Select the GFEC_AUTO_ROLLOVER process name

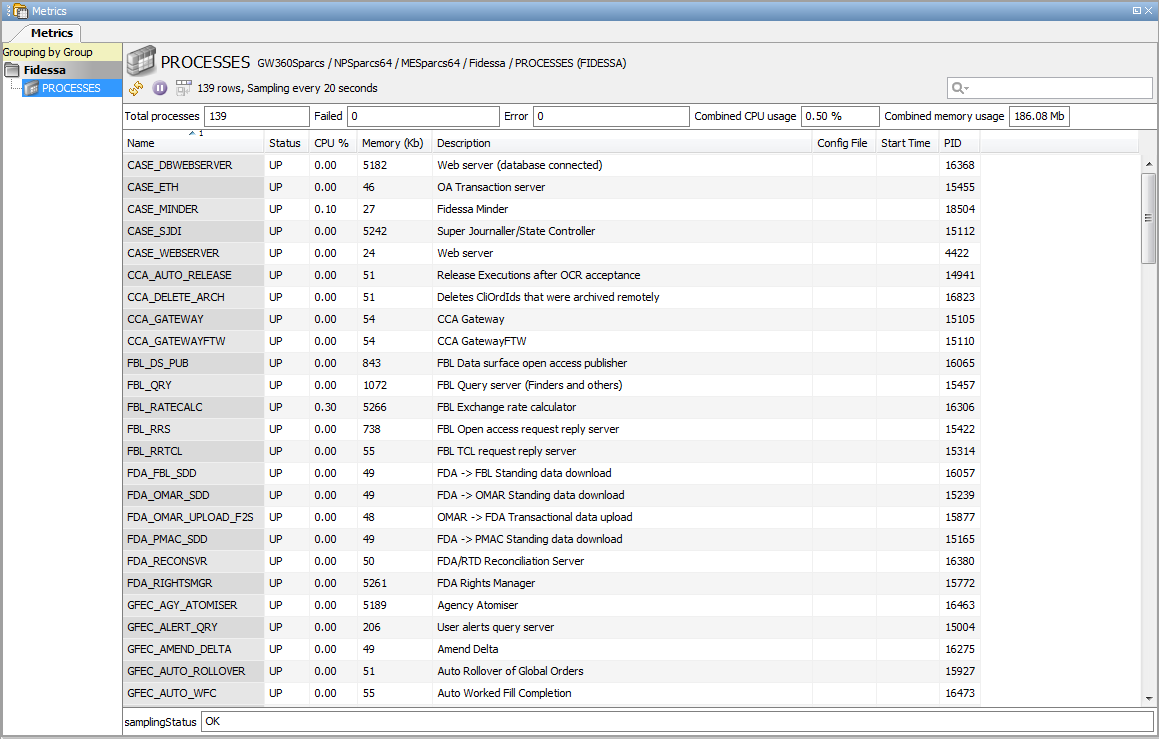pyautogui.click(x=186, y=671)
